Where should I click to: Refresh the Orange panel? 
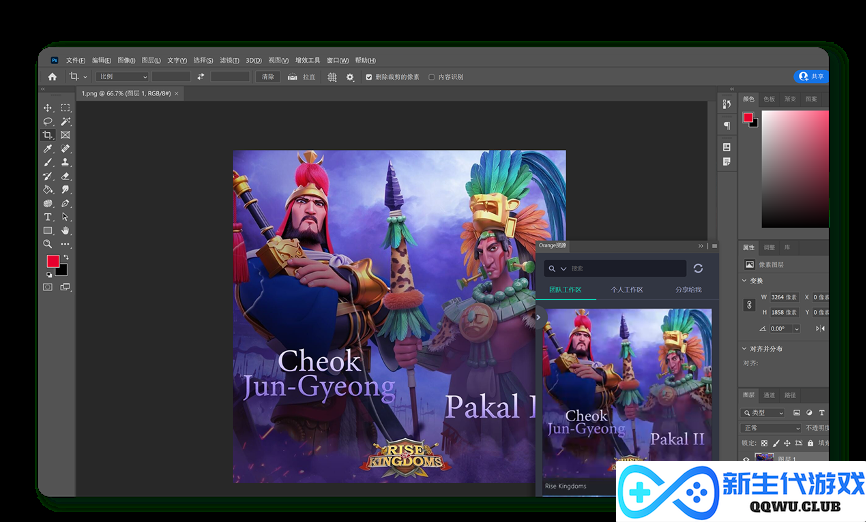pyautogui.click(x=698, y=268)
